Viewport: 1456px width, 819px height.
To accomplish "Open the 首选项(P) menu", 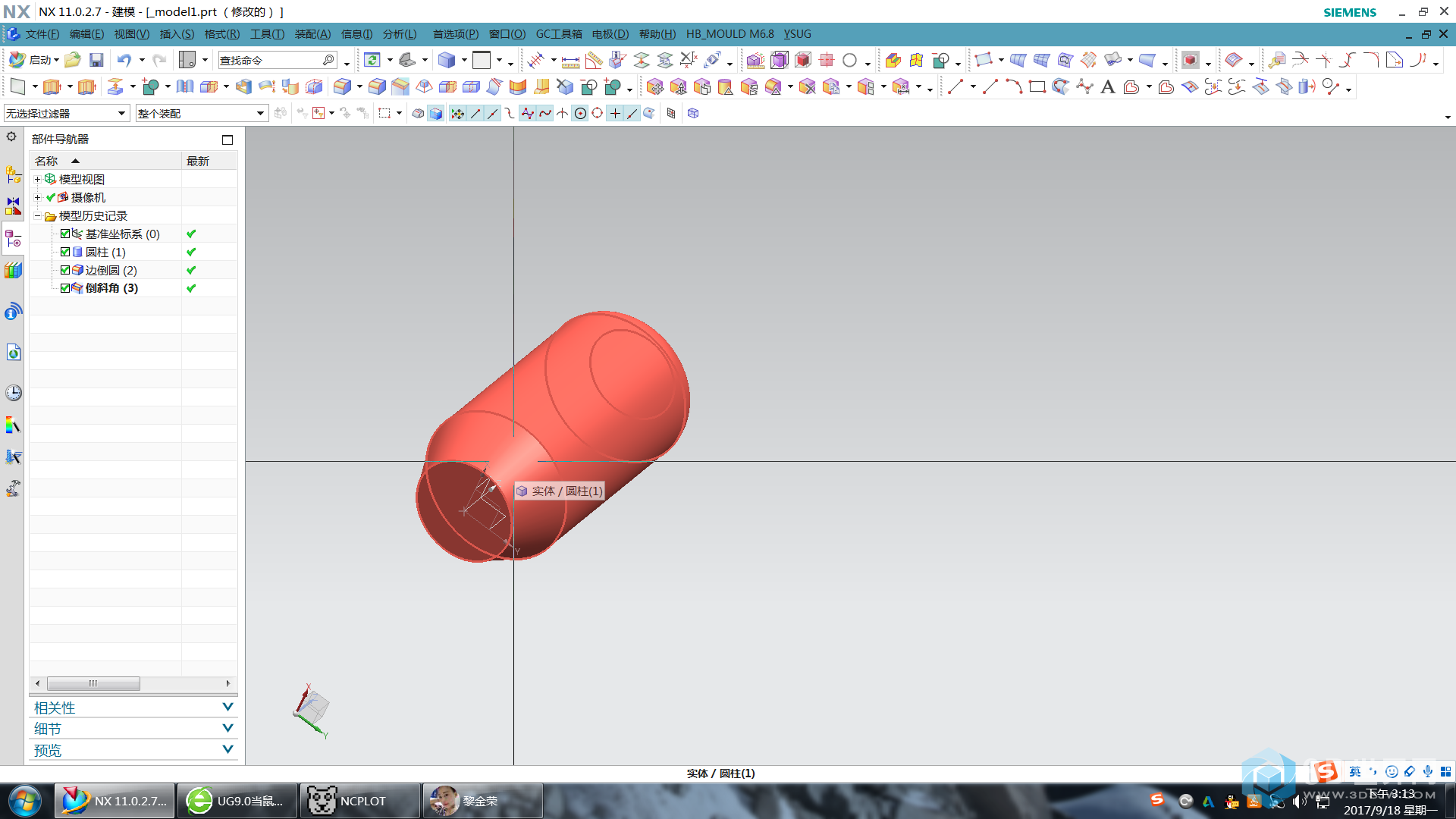I will click(456, 34).
